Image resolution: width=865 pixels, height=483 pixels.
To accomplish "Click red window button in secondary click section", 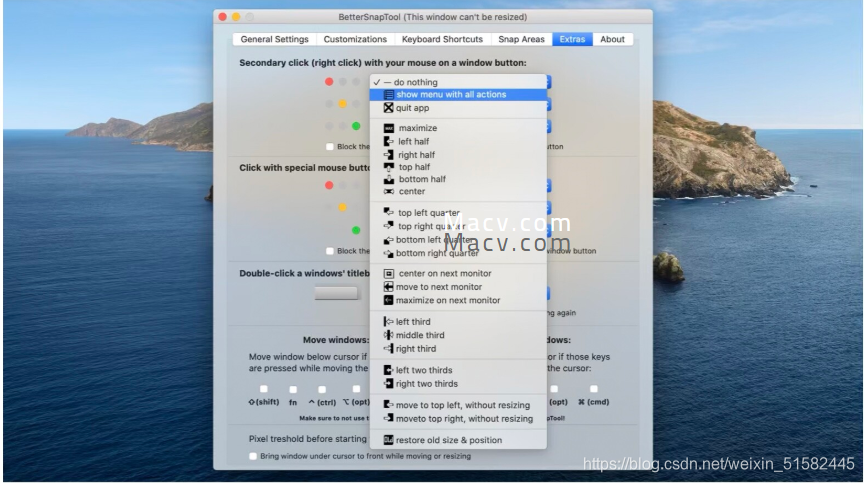I will [x=329, y=82].
